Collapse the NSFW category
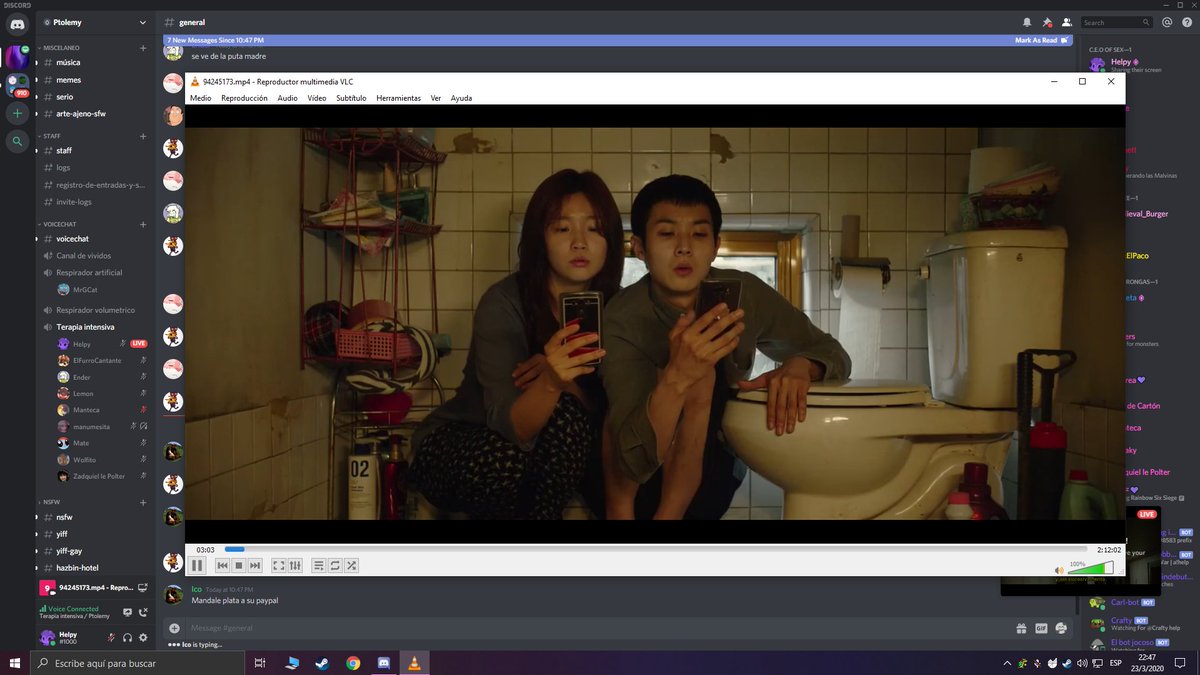The height and width of the screenshot is (675, 1200). (x=50, y=501)
